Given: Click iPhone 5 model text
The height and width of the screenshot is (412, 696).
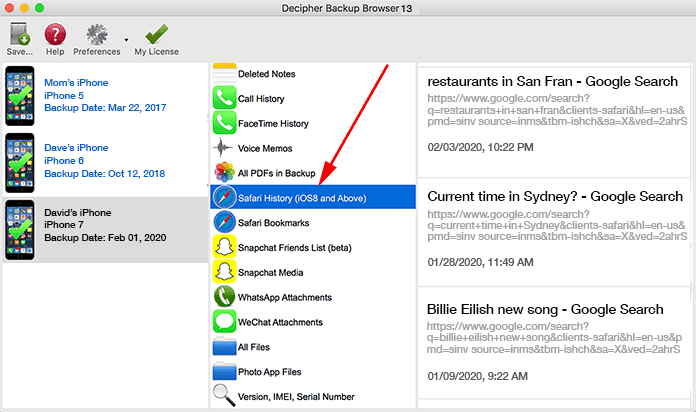Looking at the screenshot, I should click(x=63, y=95).
